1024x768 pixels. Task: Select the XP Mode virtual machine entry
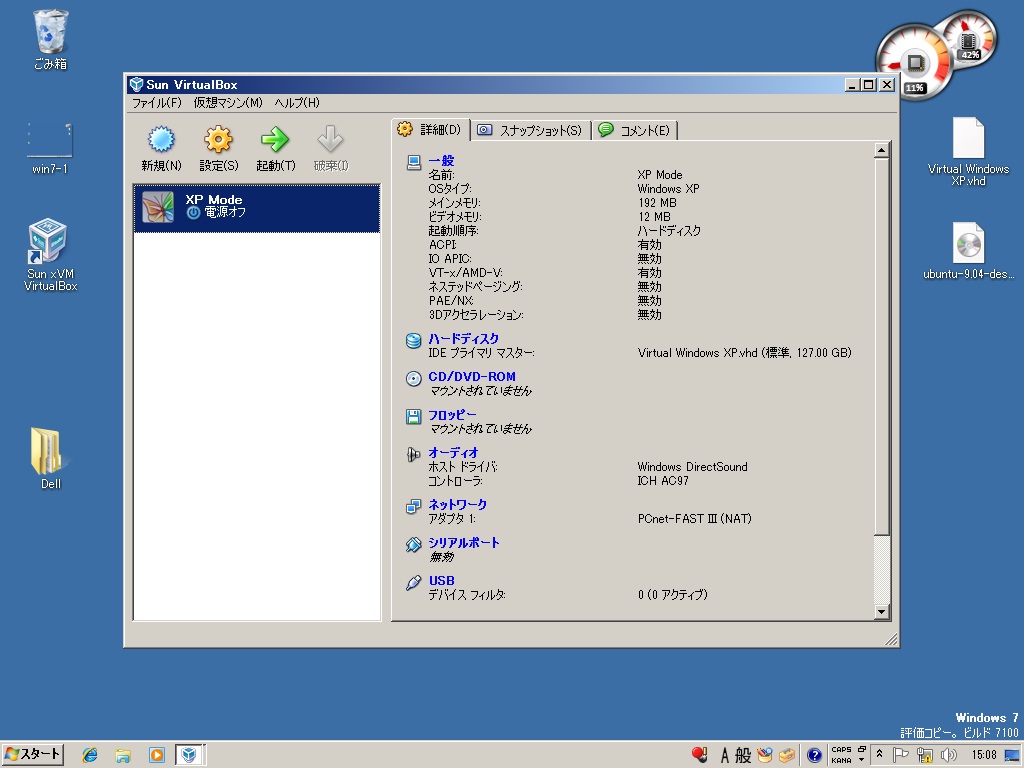pos(257,208)
